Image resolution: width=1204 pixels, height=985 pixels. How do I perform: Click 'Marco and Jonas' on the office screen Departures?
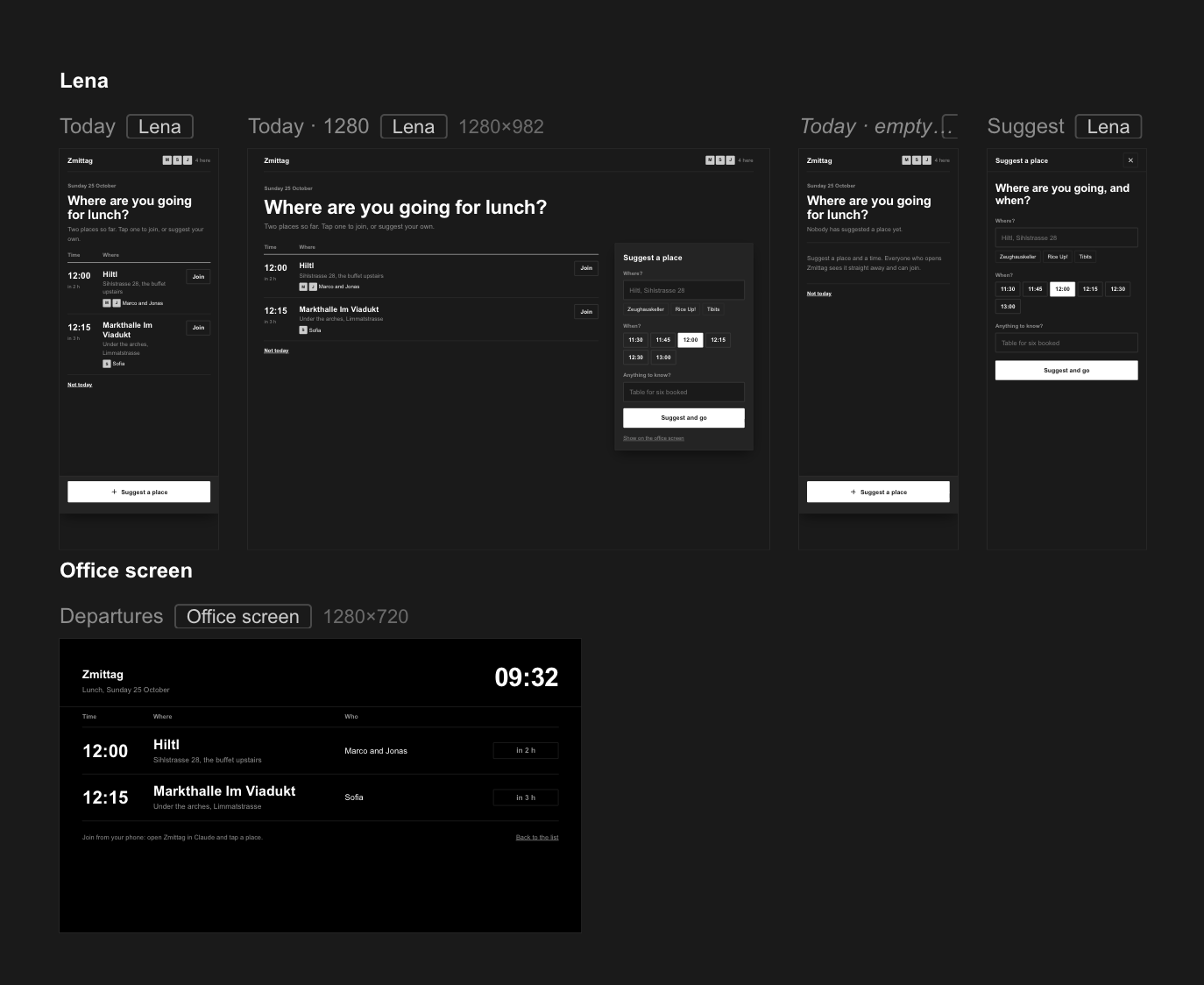(x=376, y=751)
